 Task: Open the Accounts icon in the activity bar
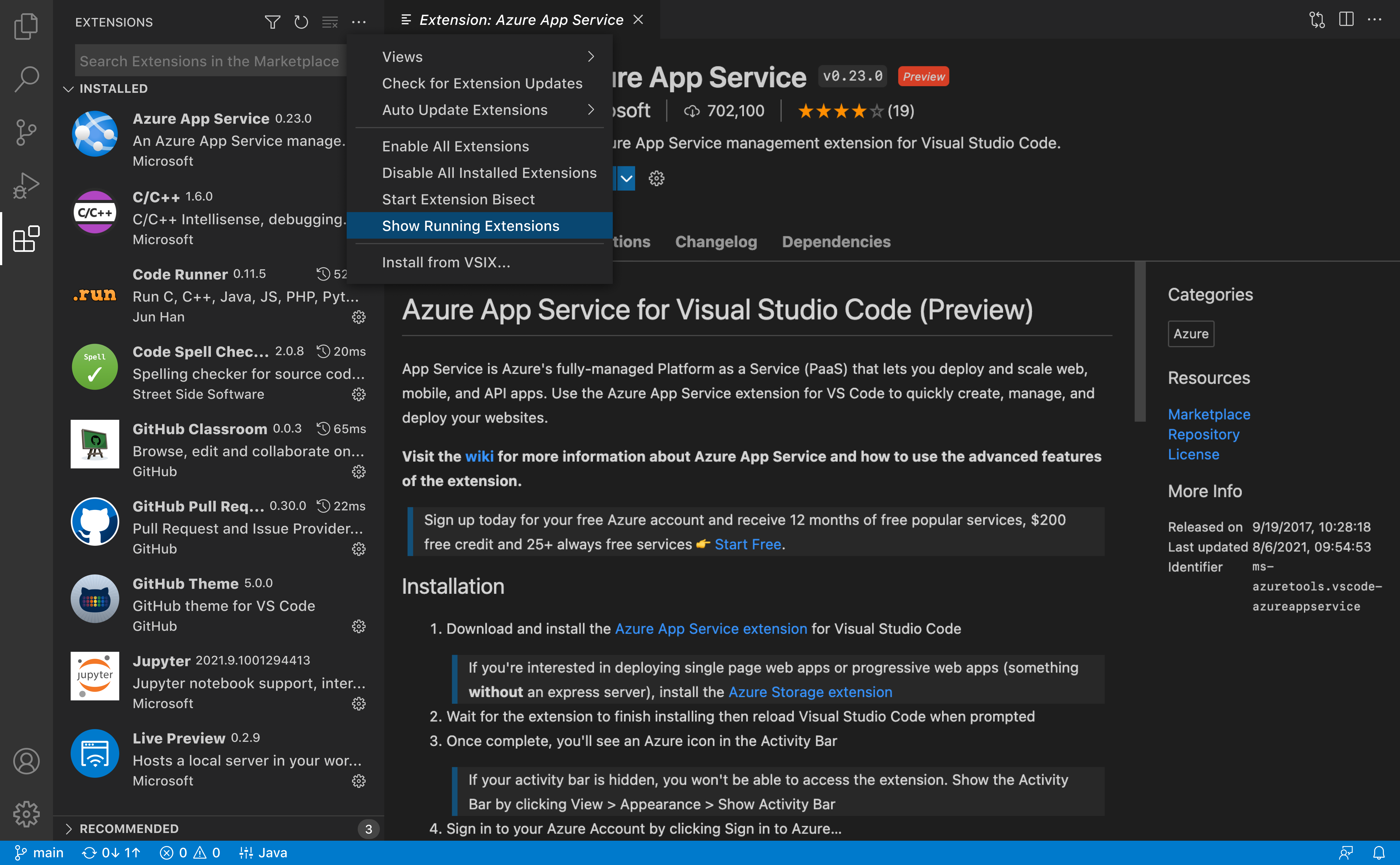point(26,761)
